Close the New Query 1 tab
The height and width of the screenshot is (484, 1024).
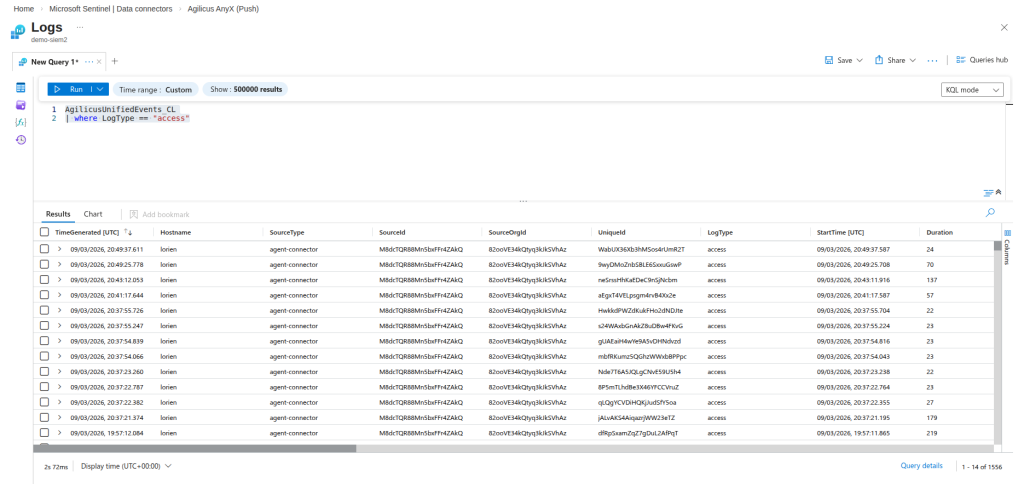click(99, 62)
